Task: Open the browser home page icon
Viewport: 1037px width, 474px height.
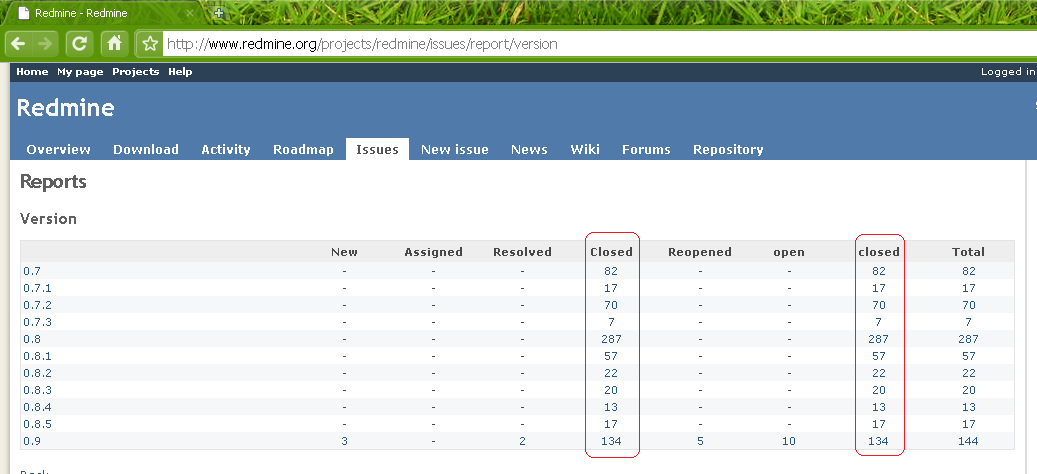Action: (114, 44)
